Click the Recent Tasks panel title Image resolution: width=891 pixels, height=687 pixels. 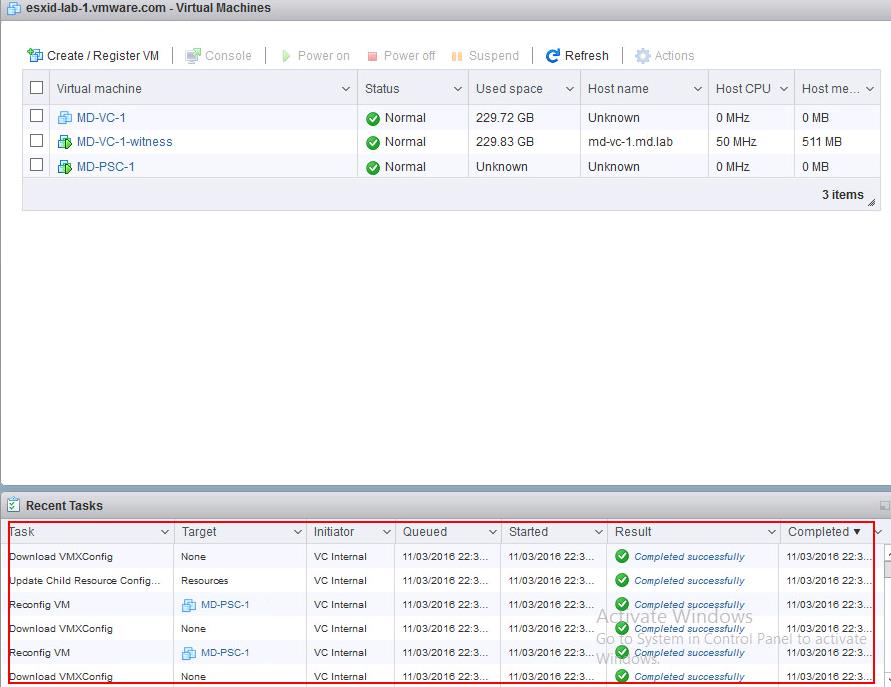64,505
